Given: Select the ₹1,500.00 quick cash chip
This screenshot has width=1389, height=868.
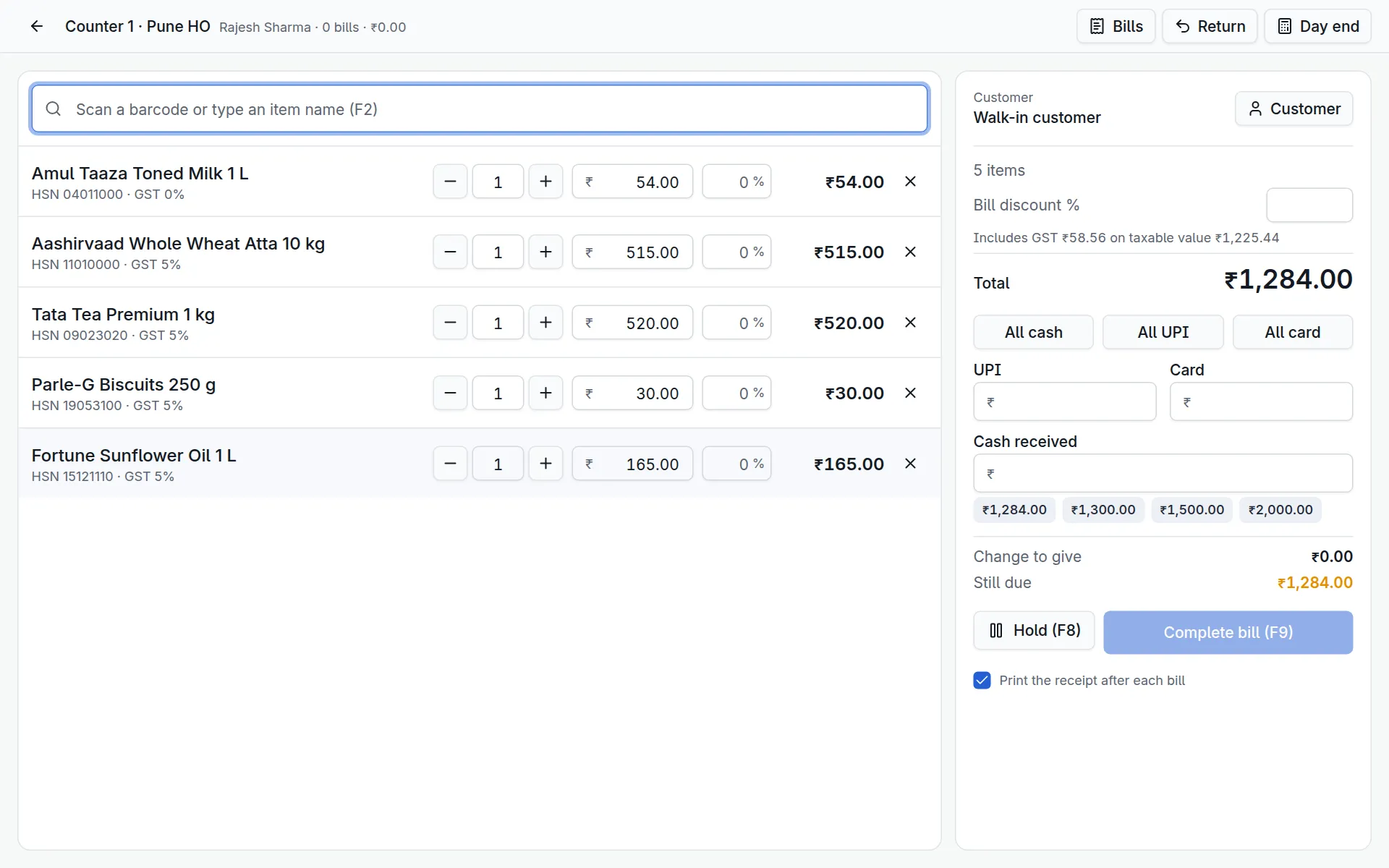Looking at the screenshot, I should pos(1192,510).
